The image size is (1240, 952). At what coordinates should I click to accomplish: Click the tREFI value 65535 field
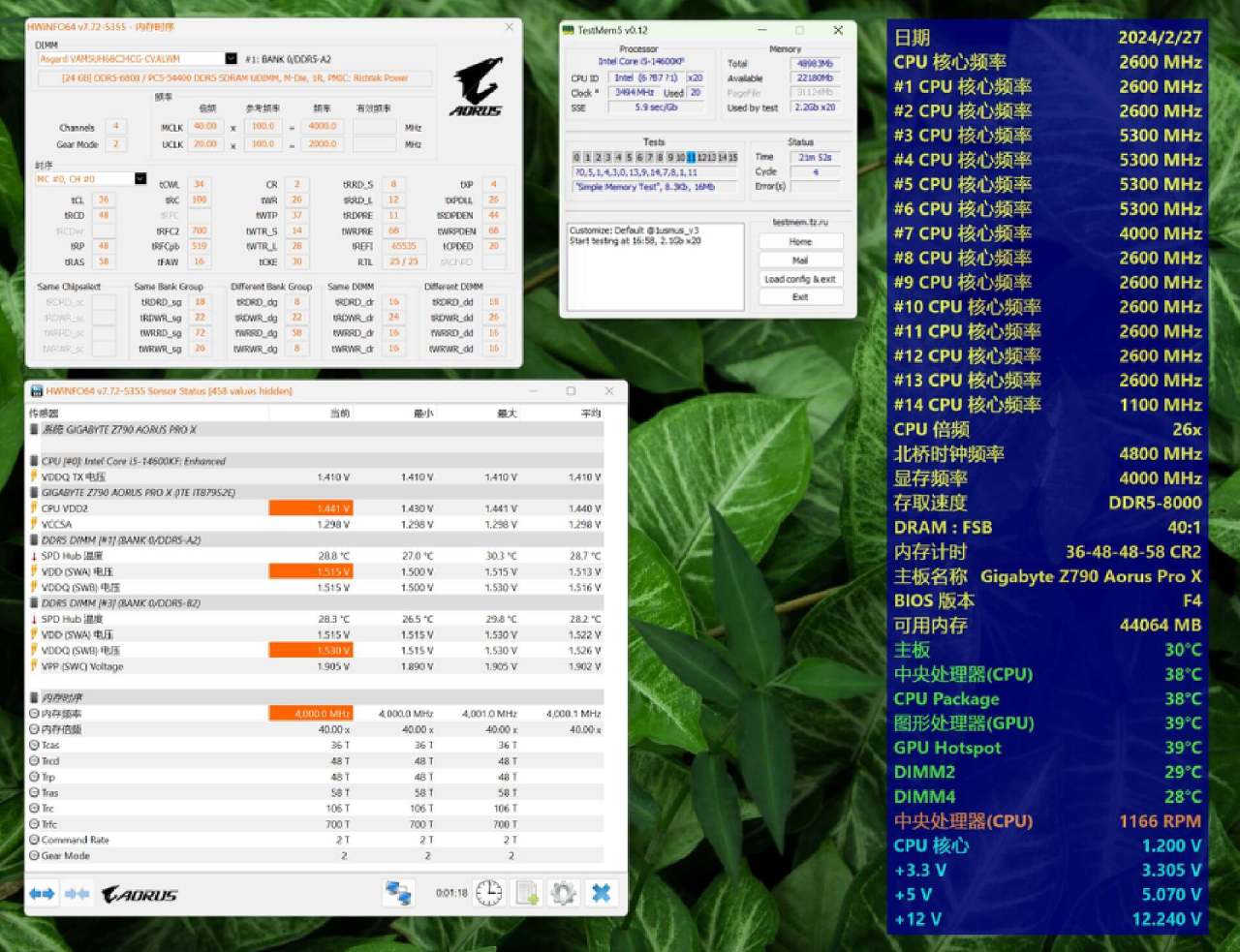click(x=404, y=246)
